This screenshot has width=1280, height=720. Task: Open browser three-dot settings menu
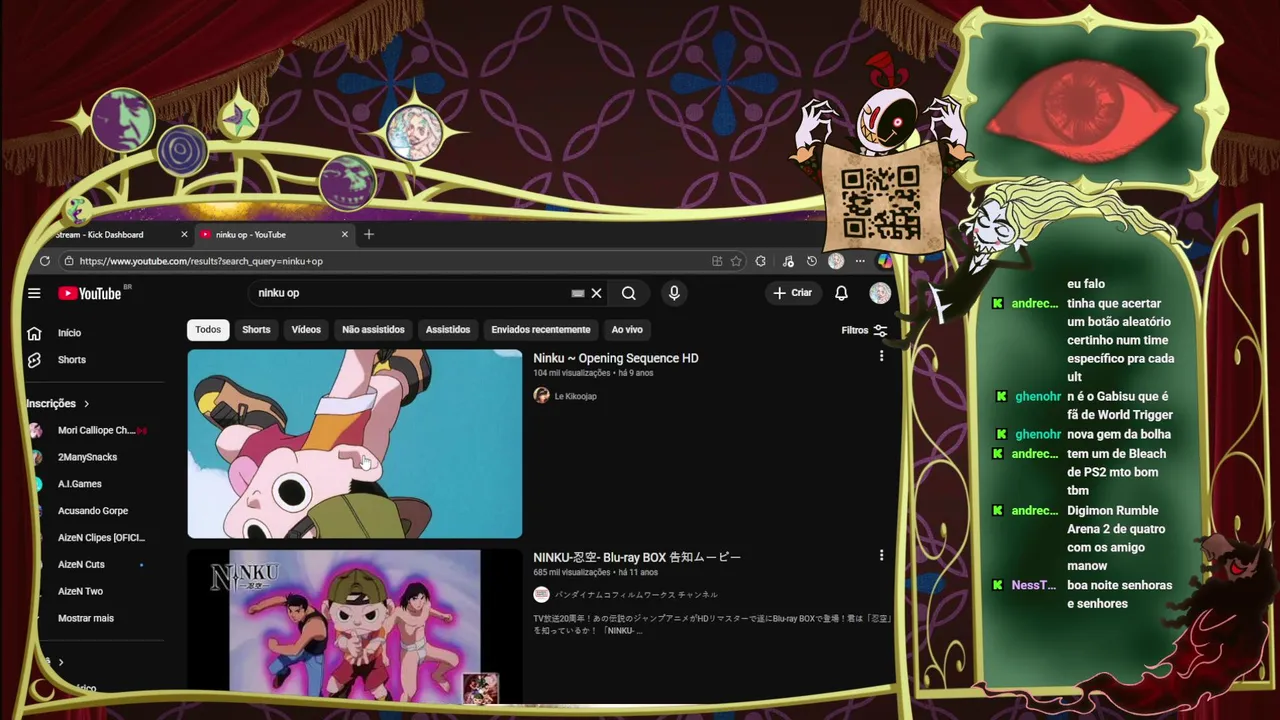point(860,261)
